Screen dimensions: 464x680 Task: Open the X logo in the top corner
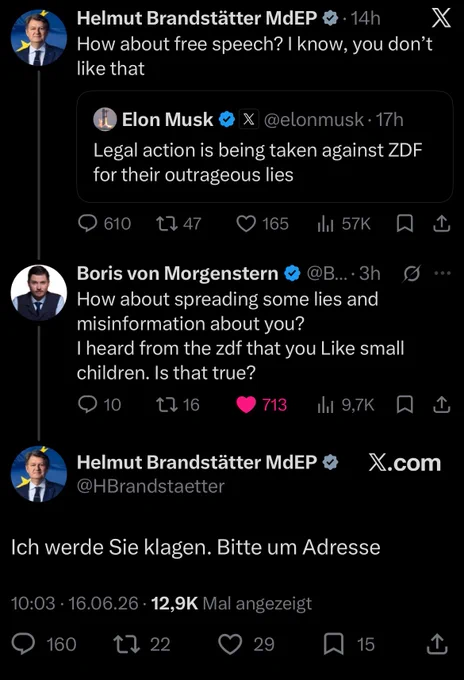point(441,18)
